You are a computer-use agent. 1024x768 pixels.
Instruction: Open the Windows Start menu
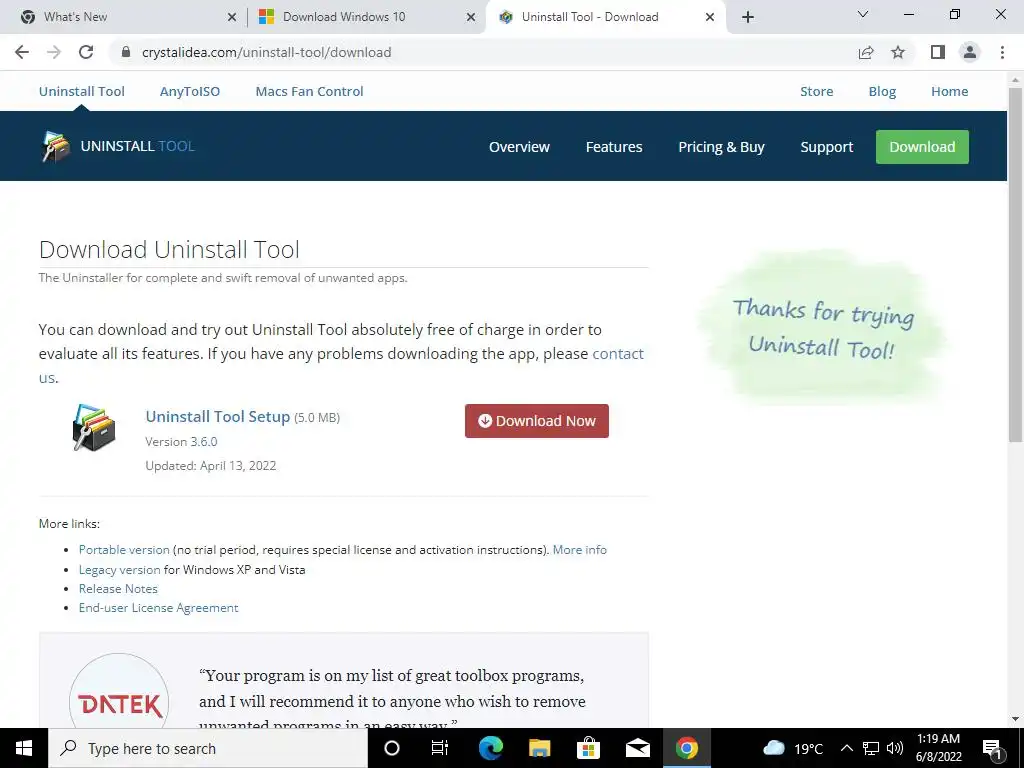[24, 748]
